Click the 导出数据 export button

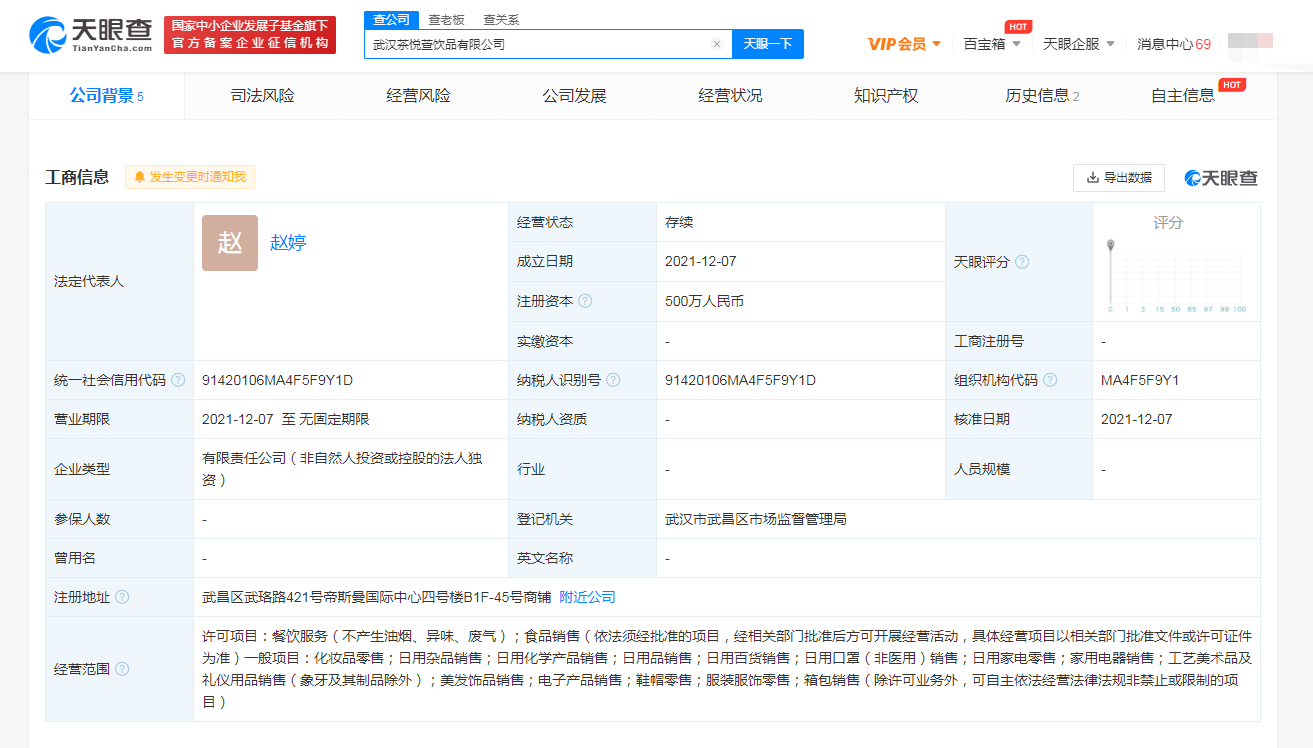click(x=1118, y=178)
